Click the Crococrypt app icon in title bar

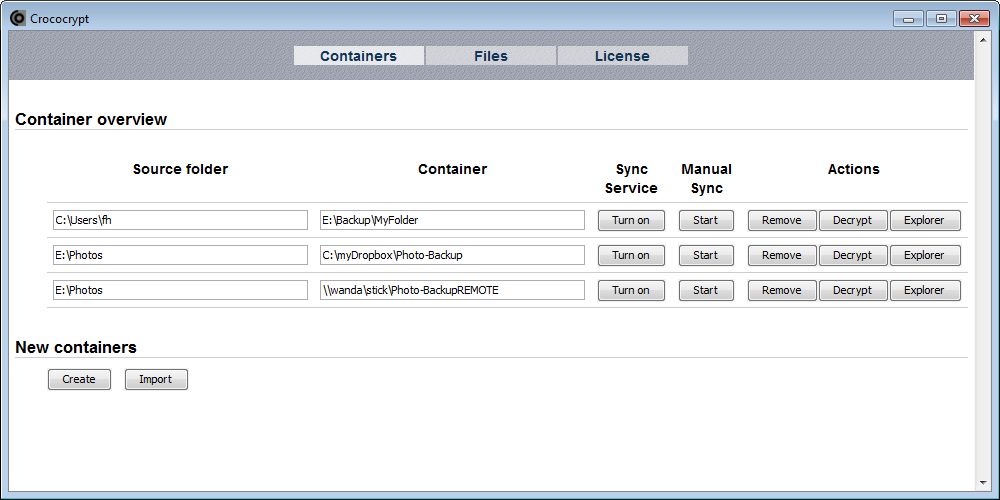click(x=17, y=18)
